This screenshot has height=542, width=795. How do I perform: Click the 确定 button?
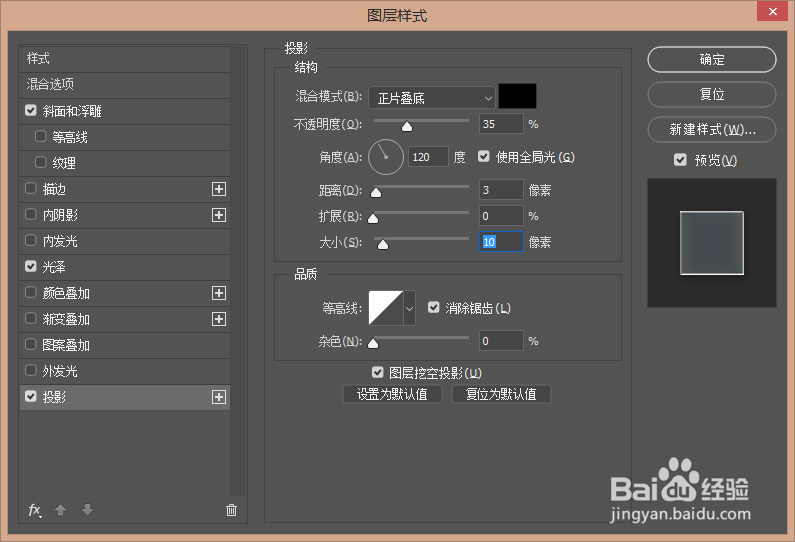coord(712,59)
